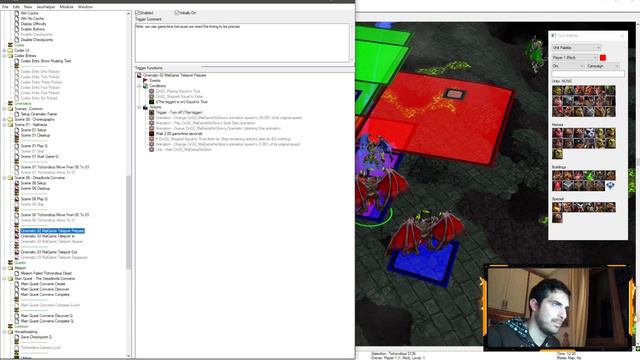Click the Actions hand icon

(145, 107)
